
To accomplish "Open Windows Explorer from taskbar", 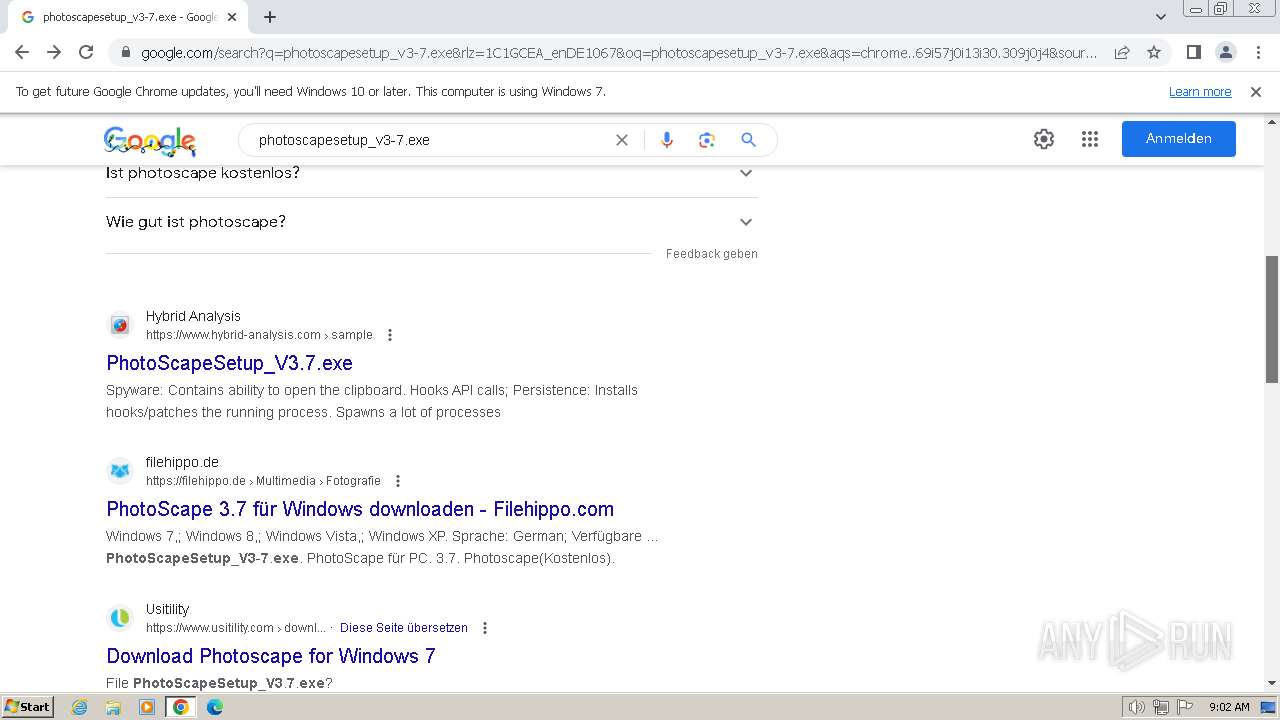I will (113, 707).
